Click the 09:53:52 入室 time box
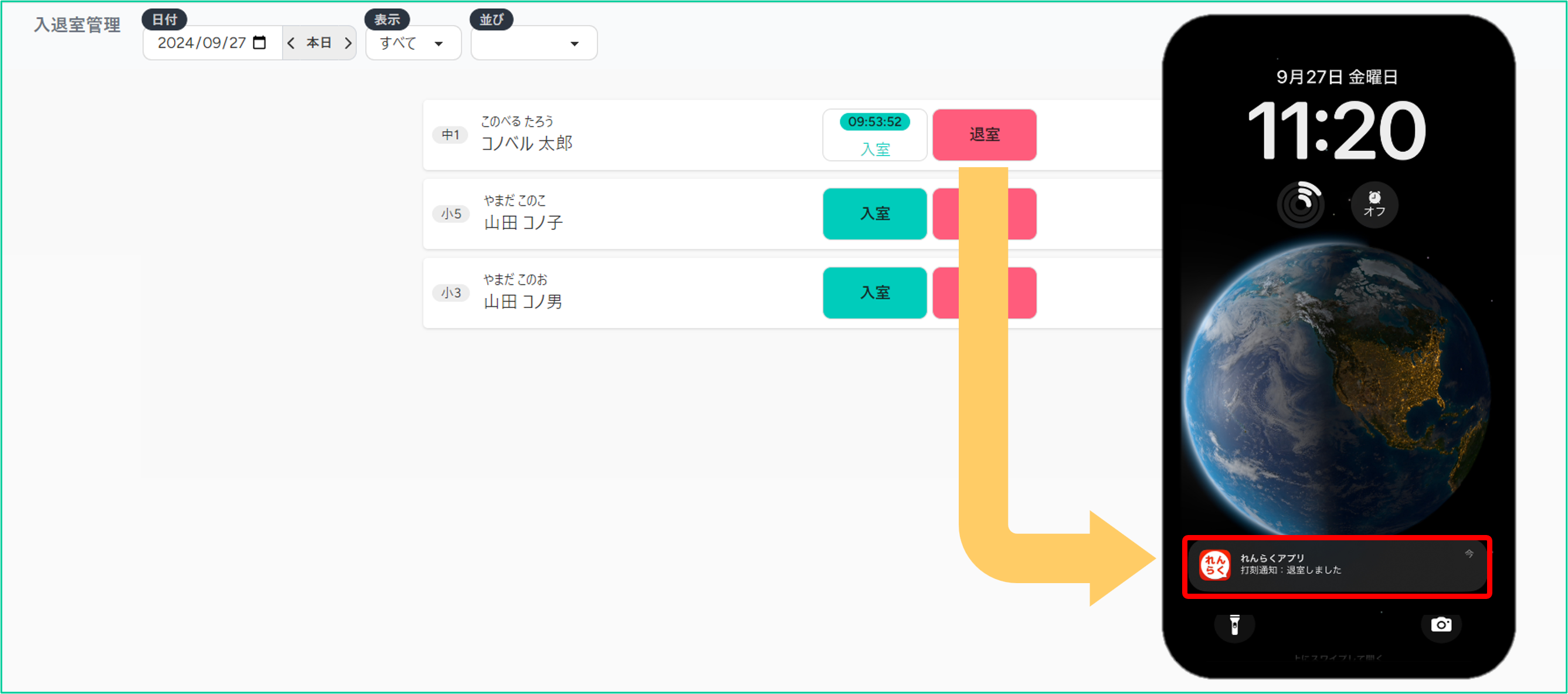The width and height of the screenshot is (1568, 694). coord(875,135)
